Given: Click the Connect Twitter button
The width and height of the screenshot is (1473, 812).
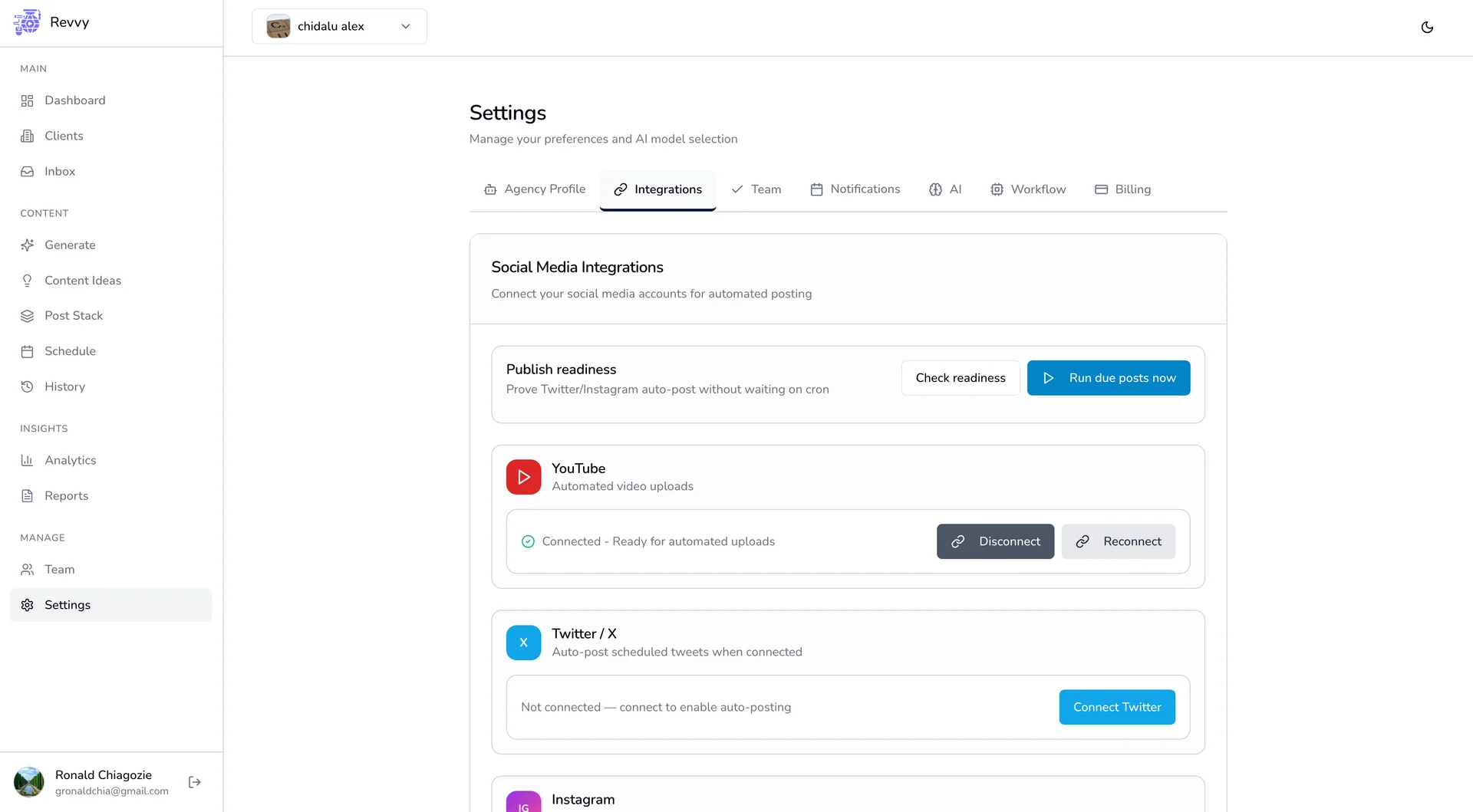Looking at the screenshot, I should [x=1117, y=707].
